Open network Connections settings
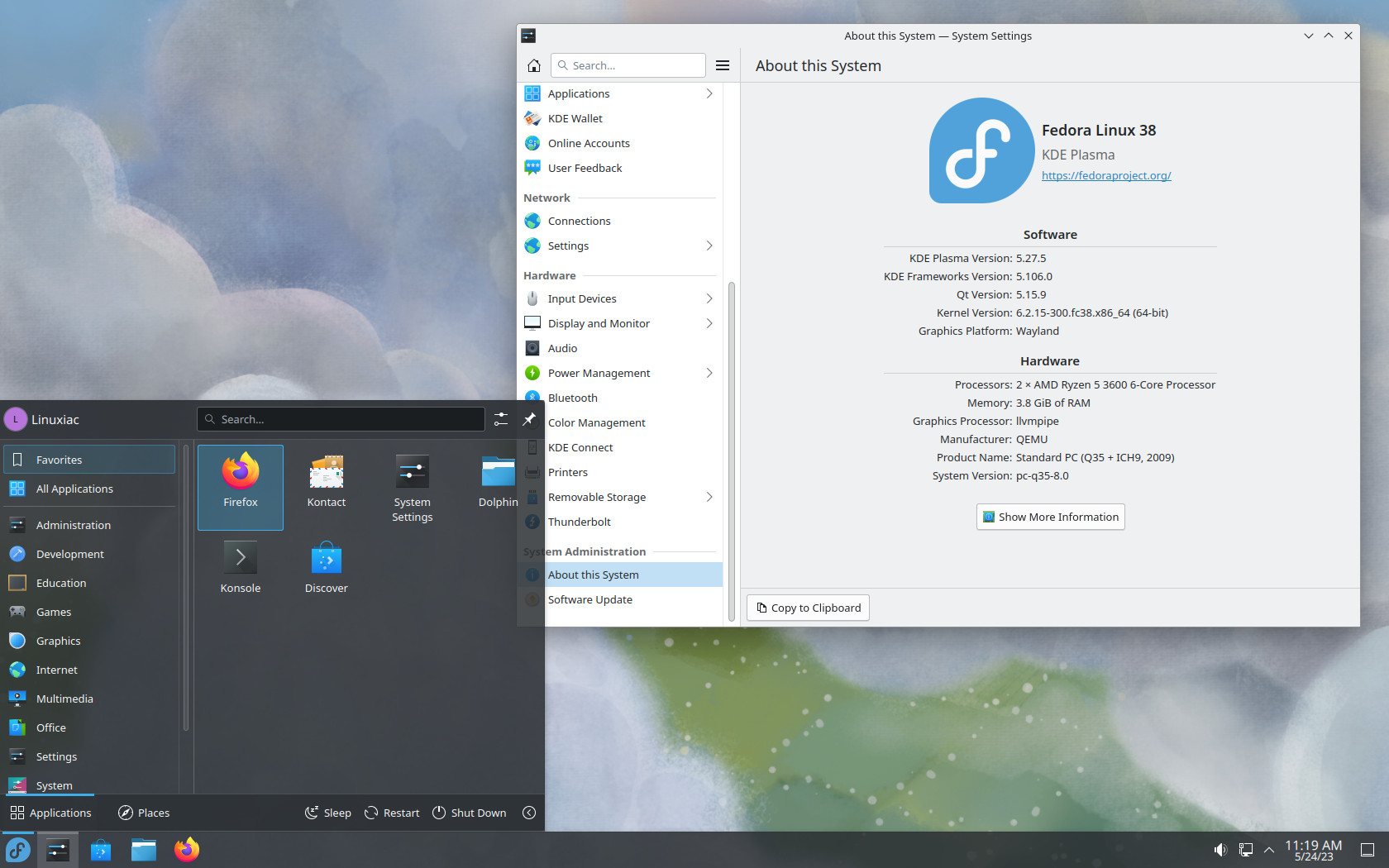 pyautogui.click(x=619, y=221)
